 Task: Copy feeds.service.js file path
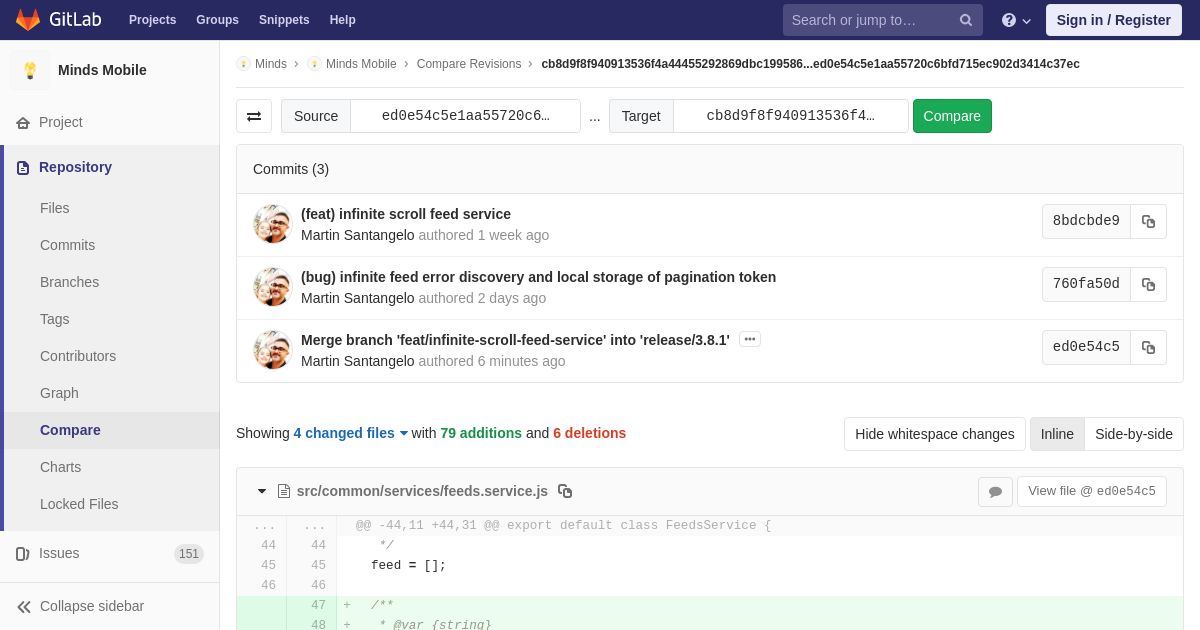pos(565,491)
